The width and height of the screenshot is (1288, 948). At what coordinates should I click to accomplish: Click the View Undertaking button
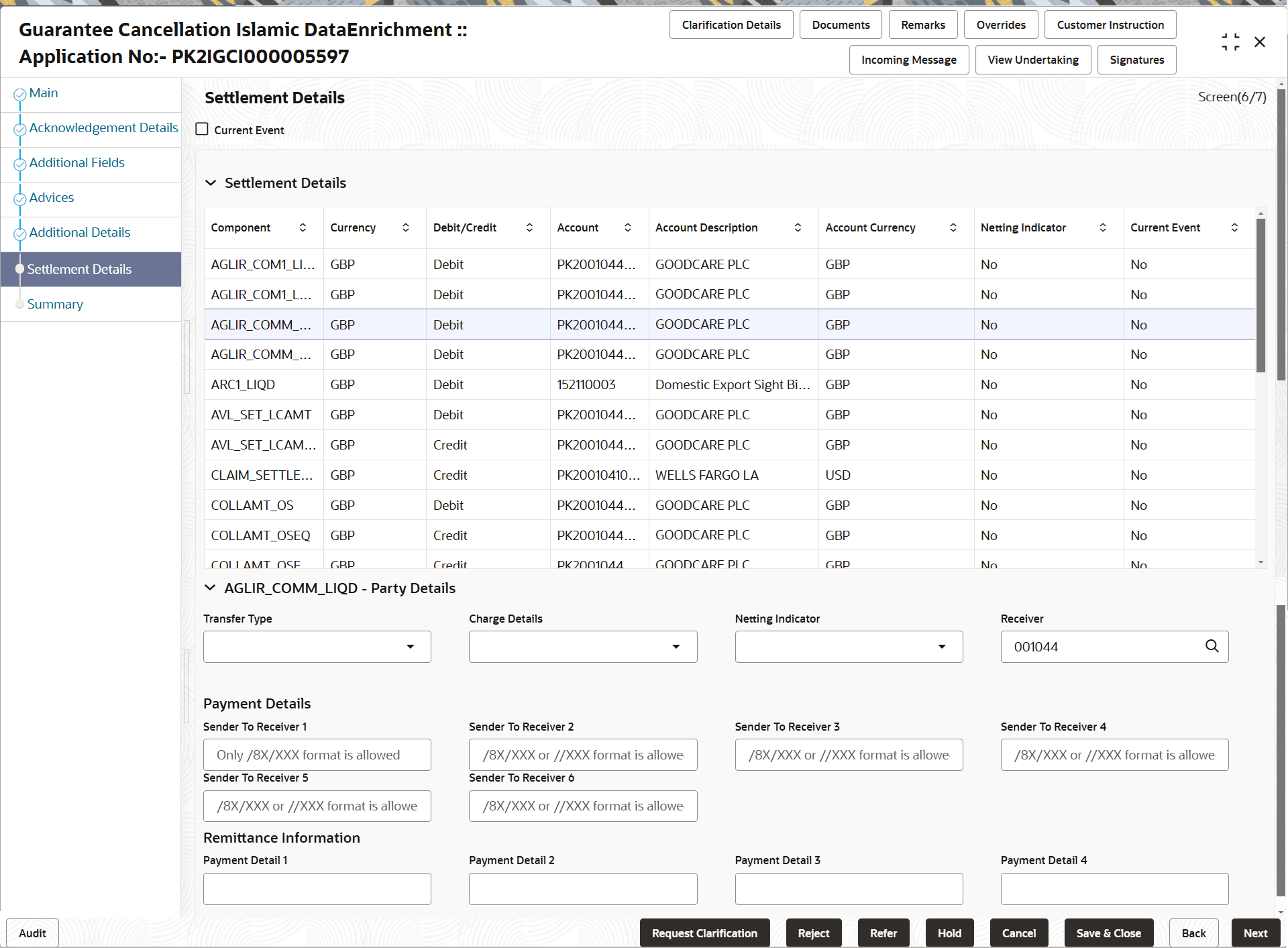tap(1032, 59)
